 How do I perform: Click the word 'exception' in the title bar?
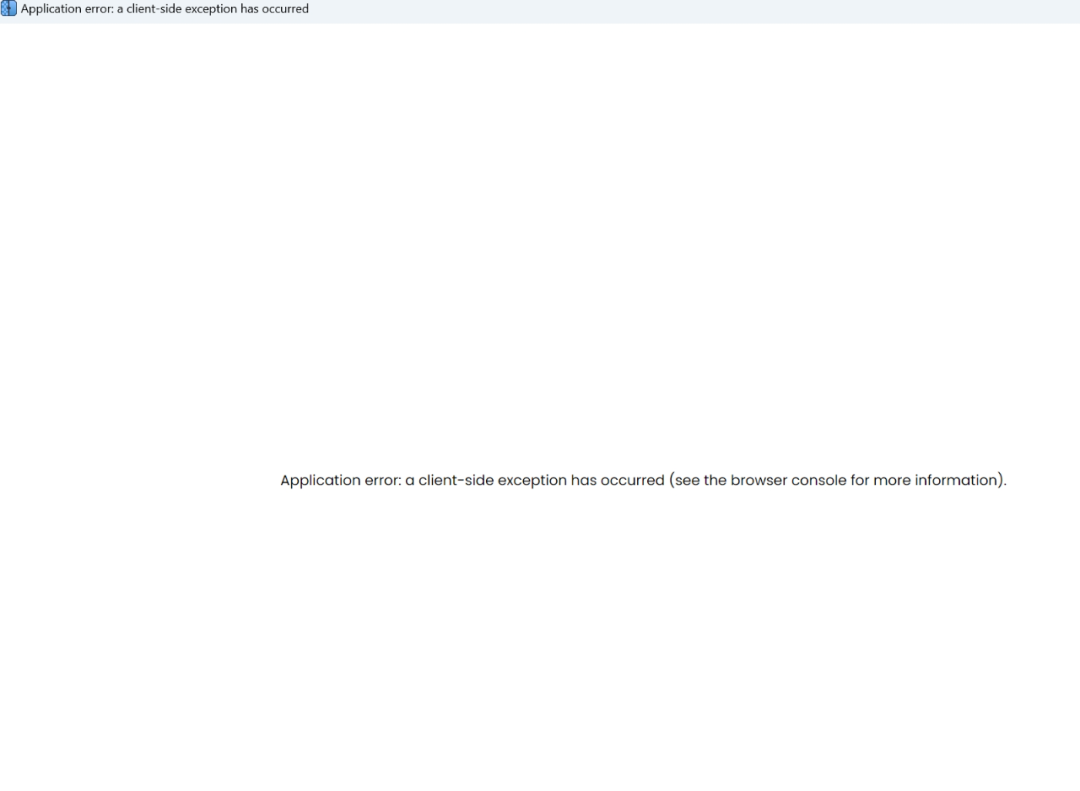(210, 9)
